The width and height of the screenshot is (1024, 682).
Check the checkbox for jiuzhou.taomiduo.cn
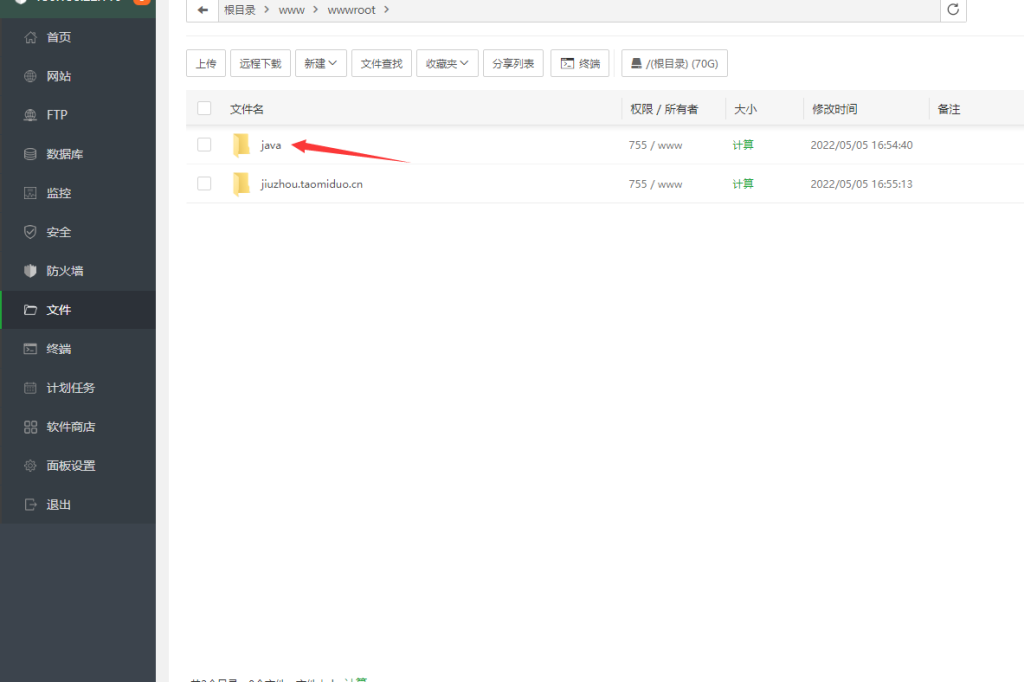204,184
